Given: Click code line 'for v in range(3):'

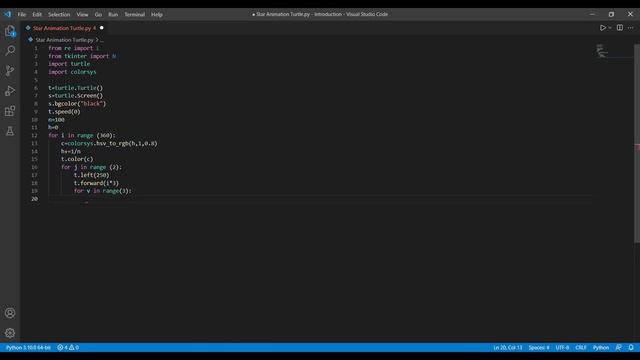Looking at the screenshot, I should tap(102, 191).
